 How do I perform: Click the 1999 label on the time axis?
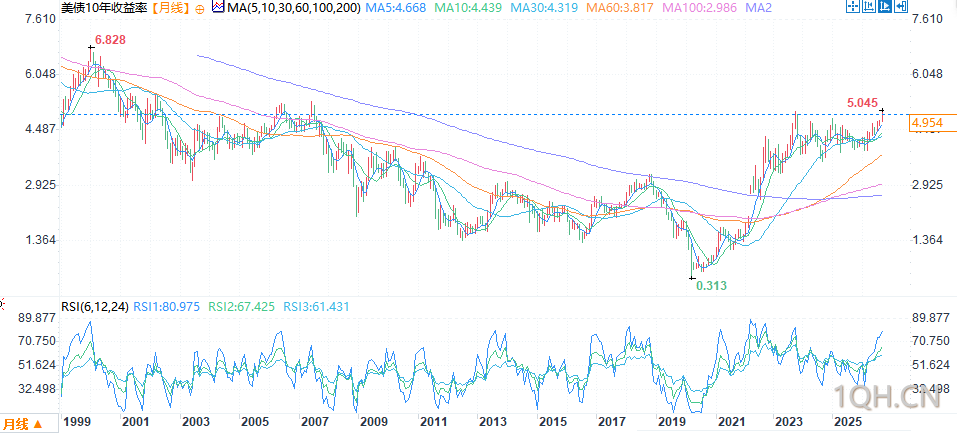76,422
